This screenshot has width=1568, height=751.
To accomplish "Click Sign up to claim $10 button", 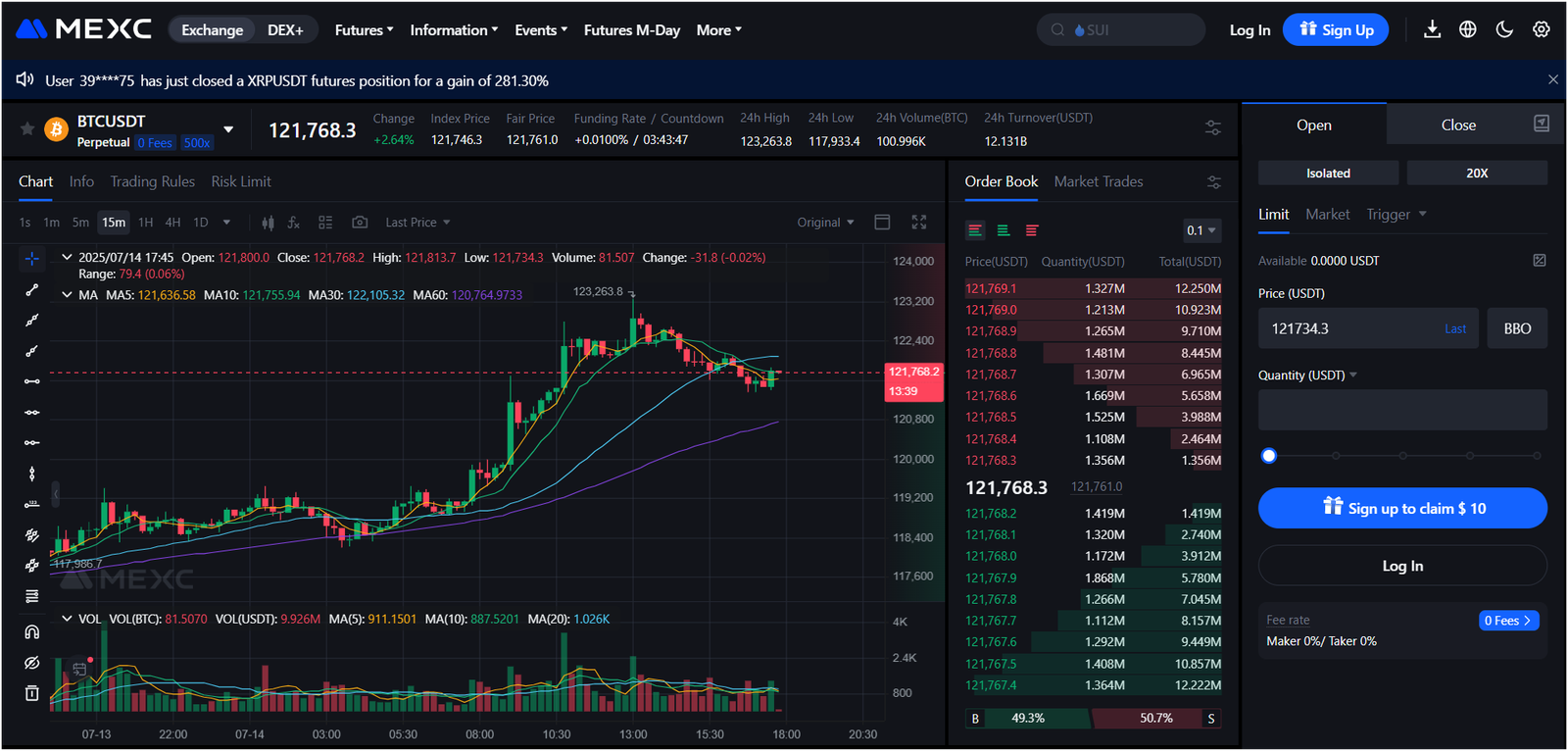I will 1402,508.
